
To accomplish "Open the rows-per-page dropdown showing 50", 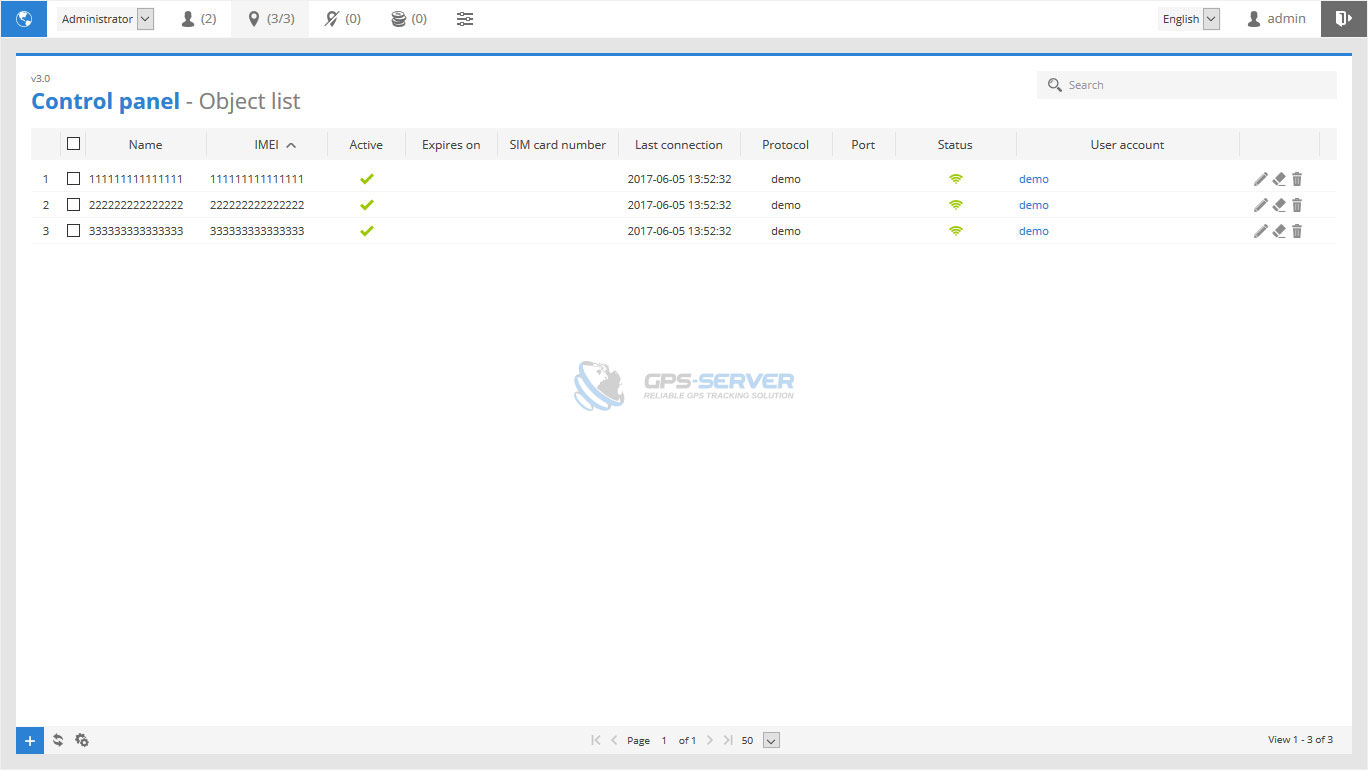I will [x=771, y=741].
